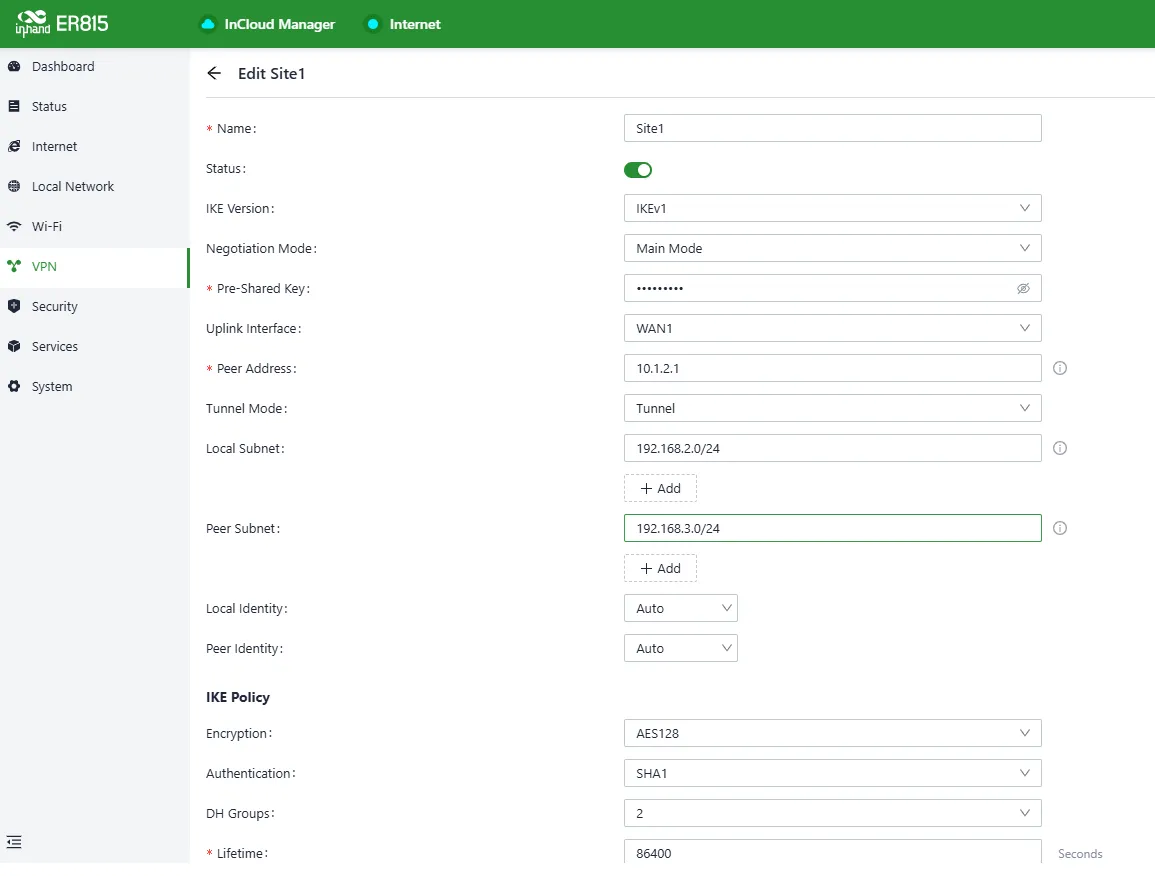Show info tooltip for Peer Subnet
This screenshot has height=876, width=1155.
1060,528
